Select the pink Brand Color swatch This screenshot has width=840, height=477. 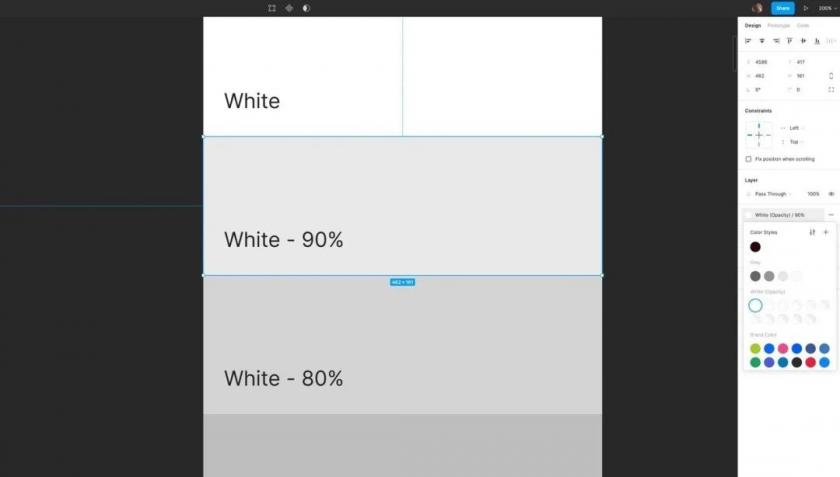point(783,348)
